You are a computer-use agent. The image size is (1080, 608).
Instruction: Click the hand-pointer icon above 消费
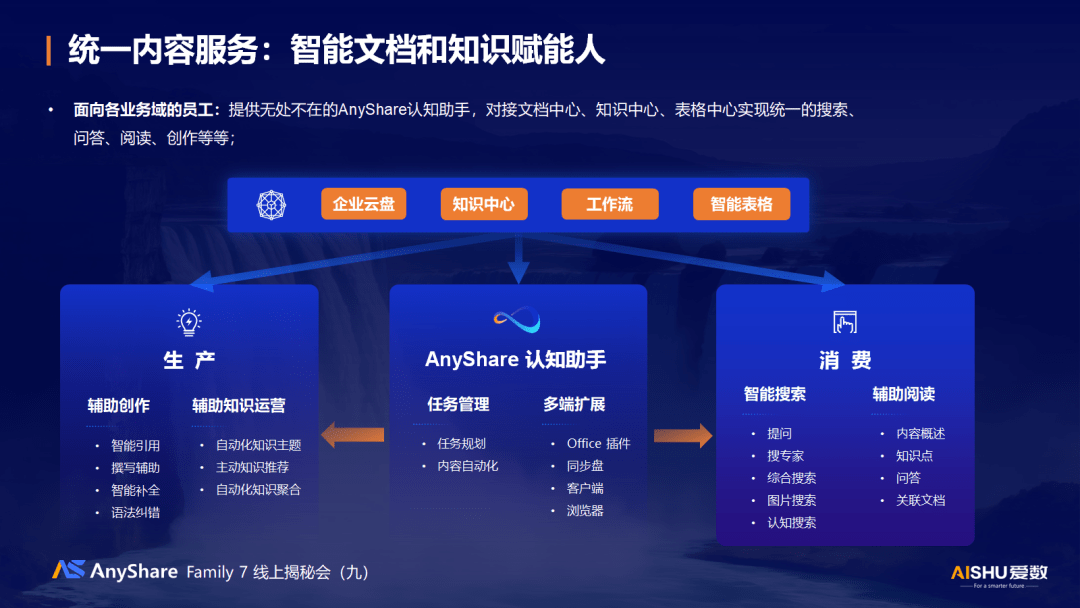(x=844, y=322)
